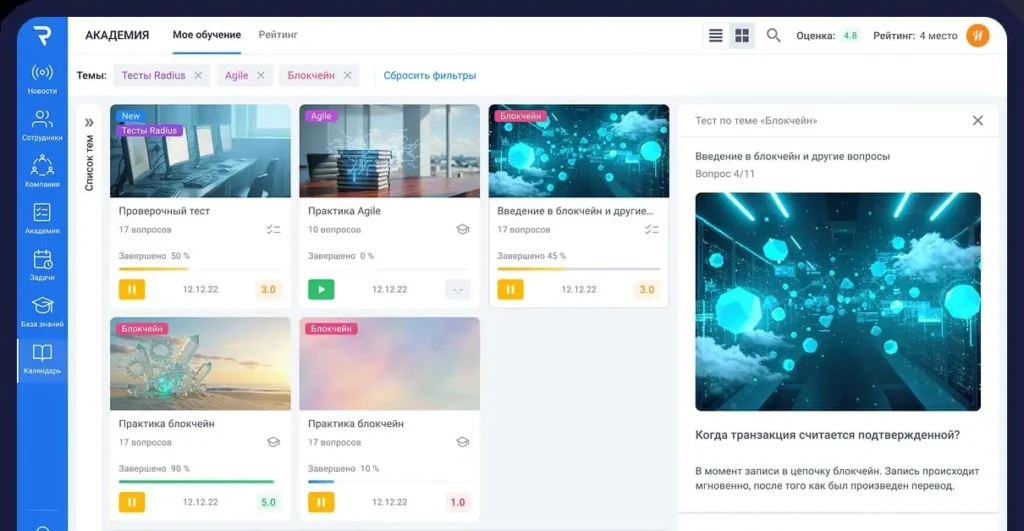Switch to grid view layout
The height and width of the screenshot is (531, 1024).
[x=742, y=36]
